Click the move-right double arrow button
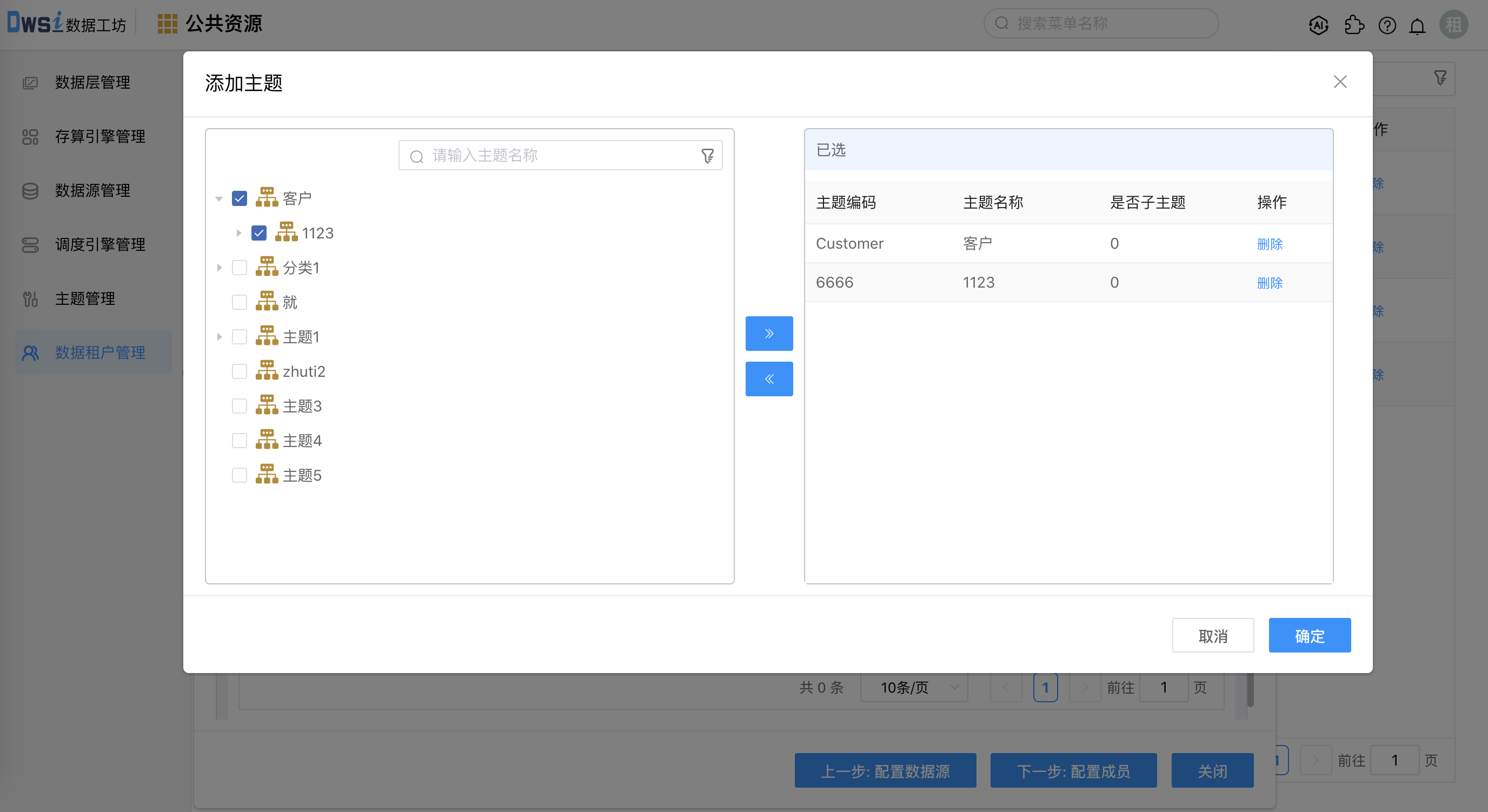The height and width of the screenshot is (812, 1488). [x=769, y=333]
